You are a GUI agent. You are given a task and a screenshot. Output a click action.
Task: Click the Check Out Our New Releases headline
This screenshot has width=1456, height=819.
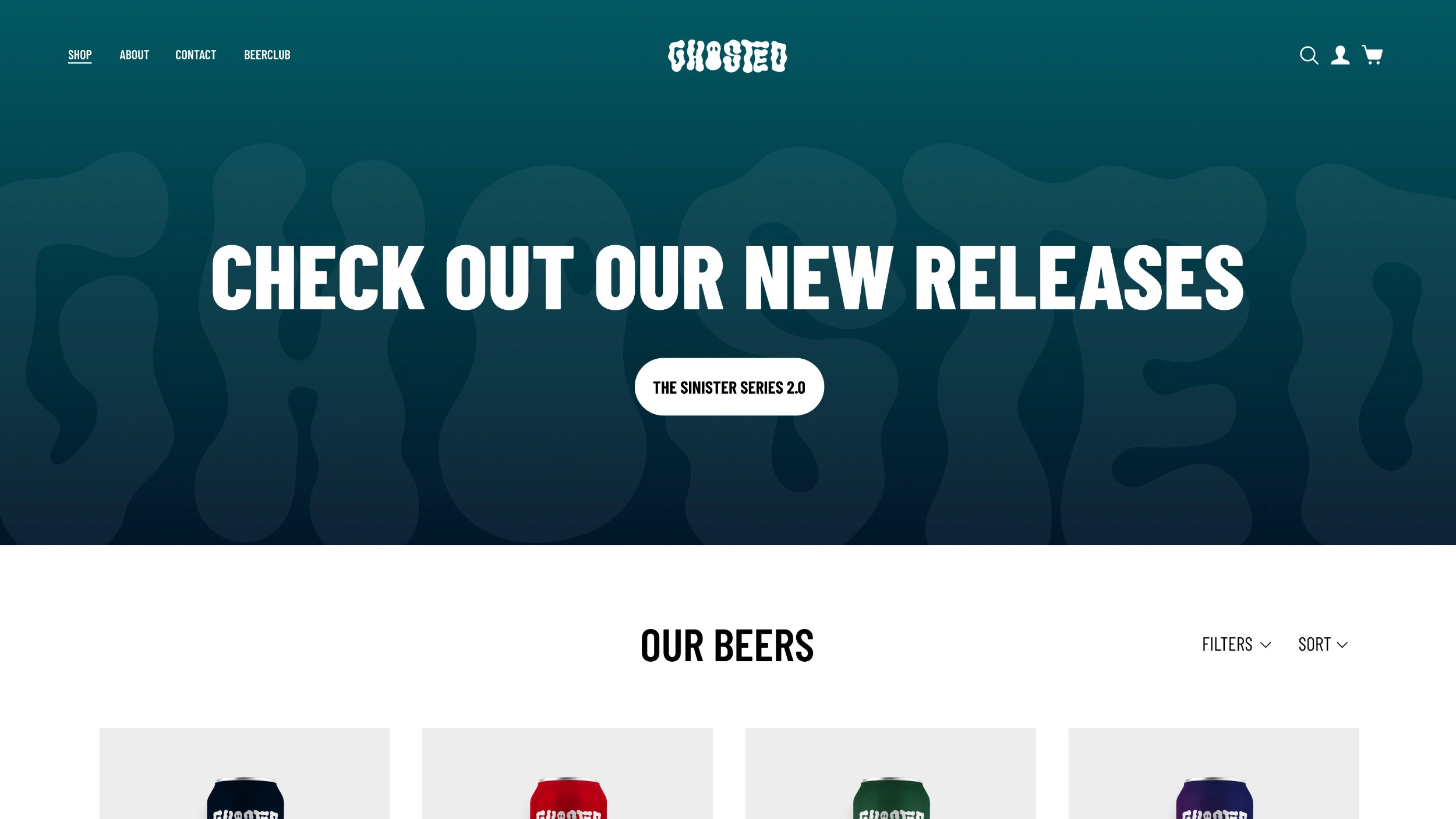coord(727,278)
